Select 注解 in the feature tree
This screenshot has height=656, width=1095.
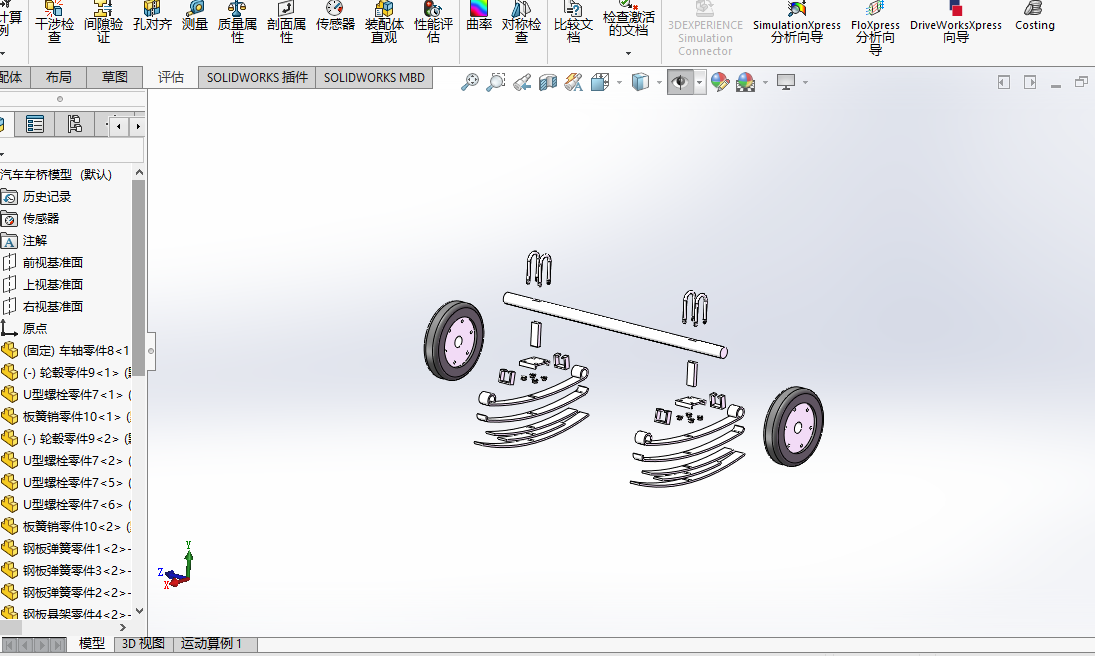[x=35, y=241]
